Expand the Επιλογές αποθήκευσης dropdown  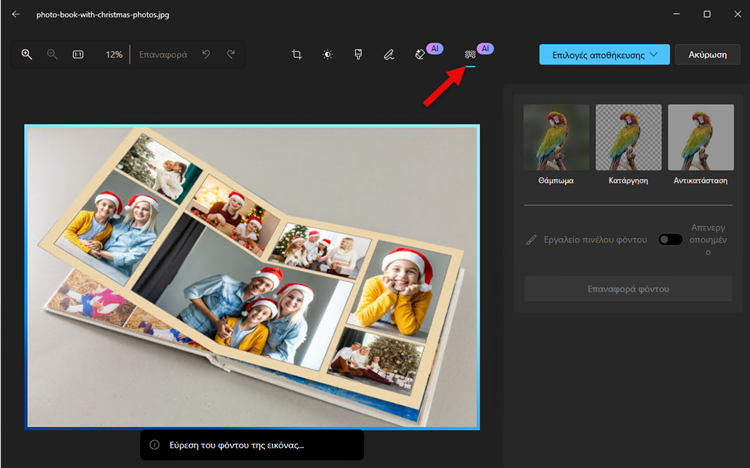(604, 54)
